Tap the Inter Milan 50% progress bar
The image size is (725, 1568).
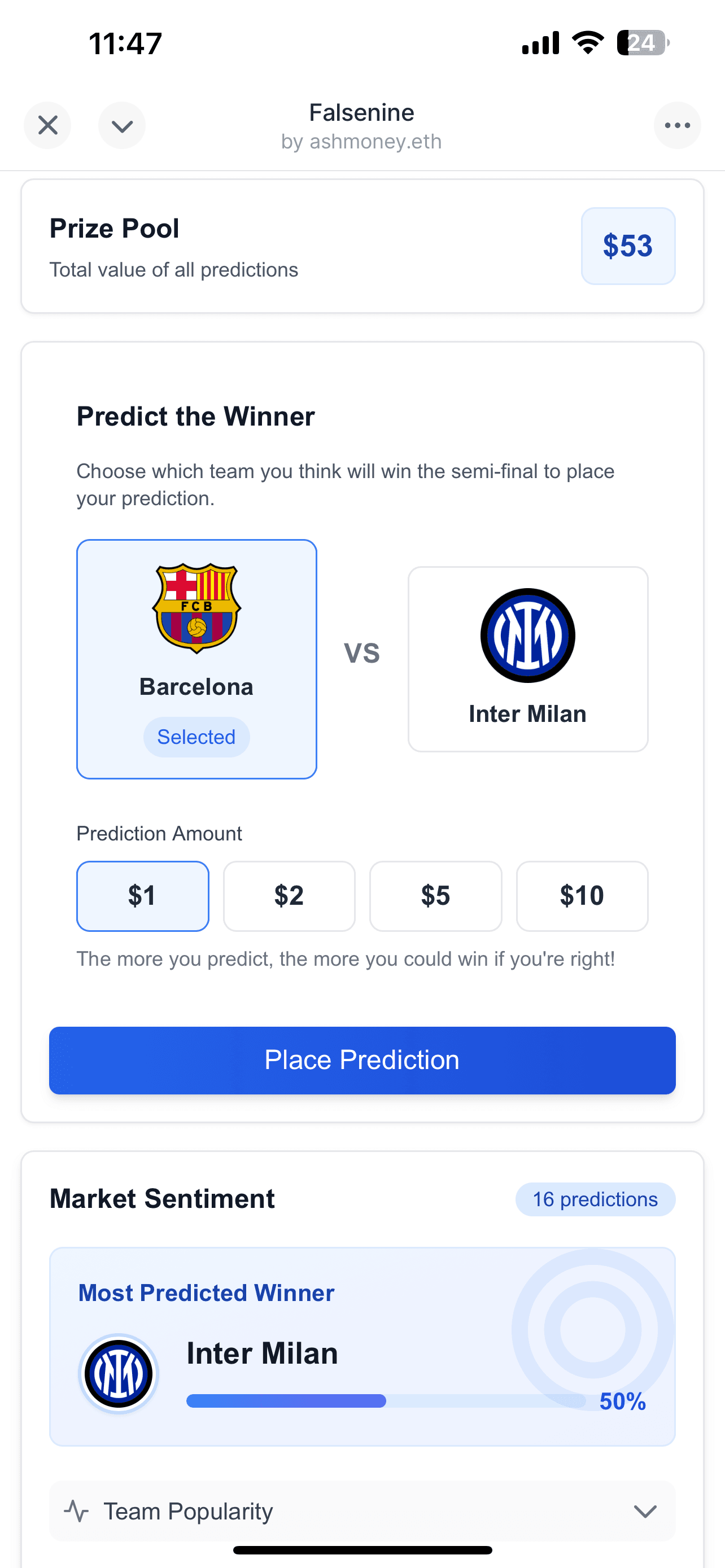[x=386, y=1401]
